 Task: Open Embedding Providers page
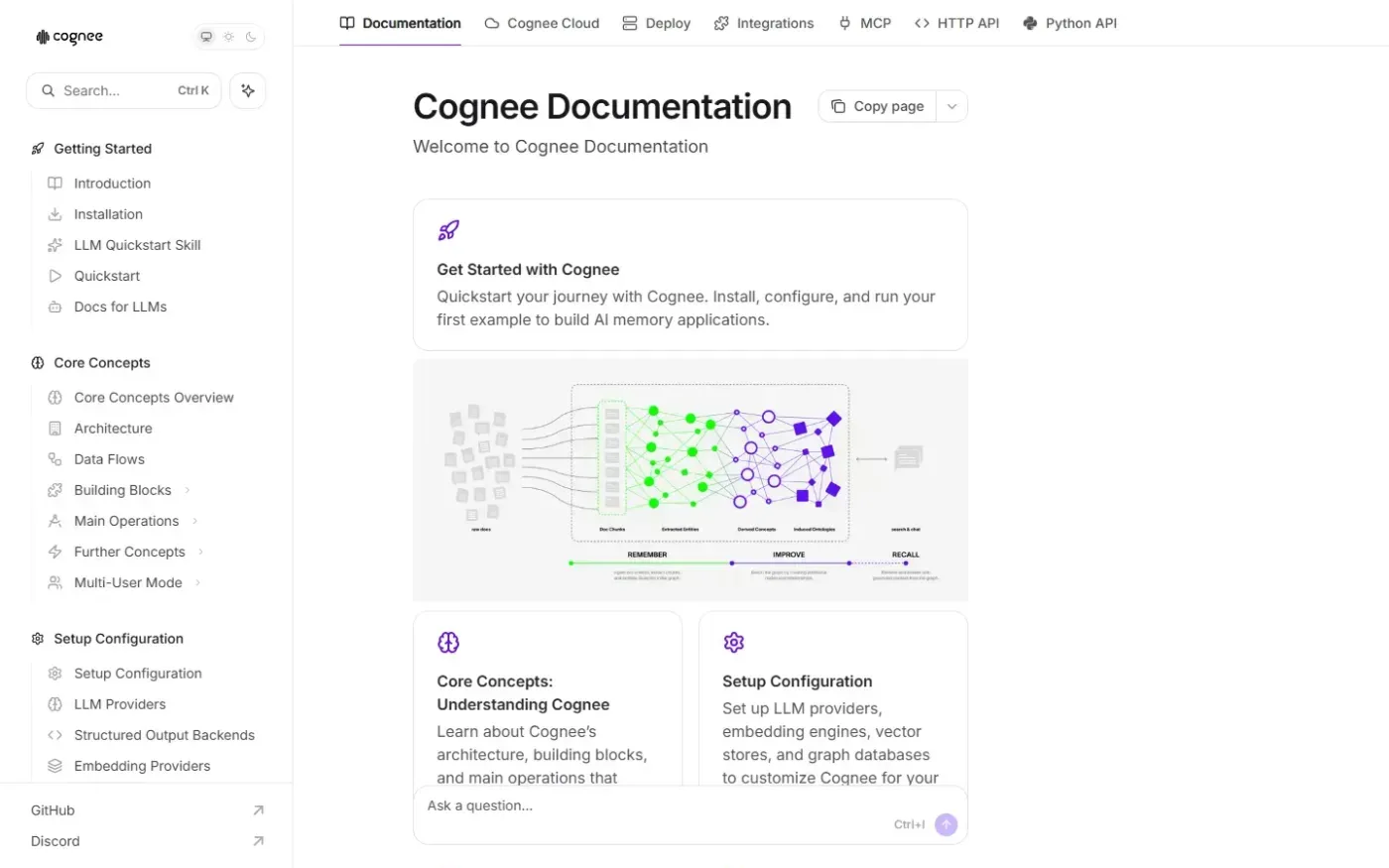[x=142, y=766]
